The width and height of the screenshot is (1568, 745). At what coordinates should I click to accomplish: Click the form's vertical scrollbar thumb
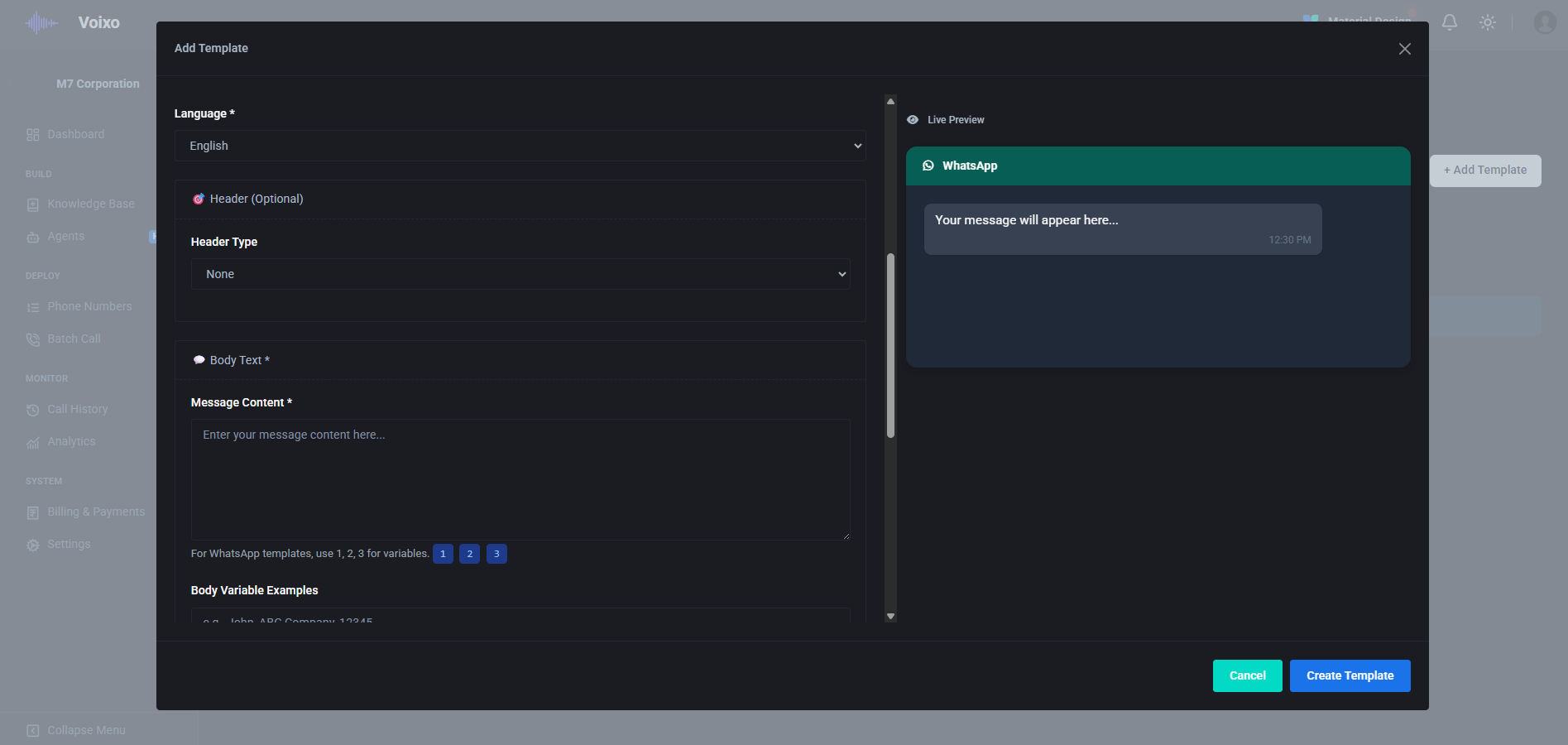890,344
